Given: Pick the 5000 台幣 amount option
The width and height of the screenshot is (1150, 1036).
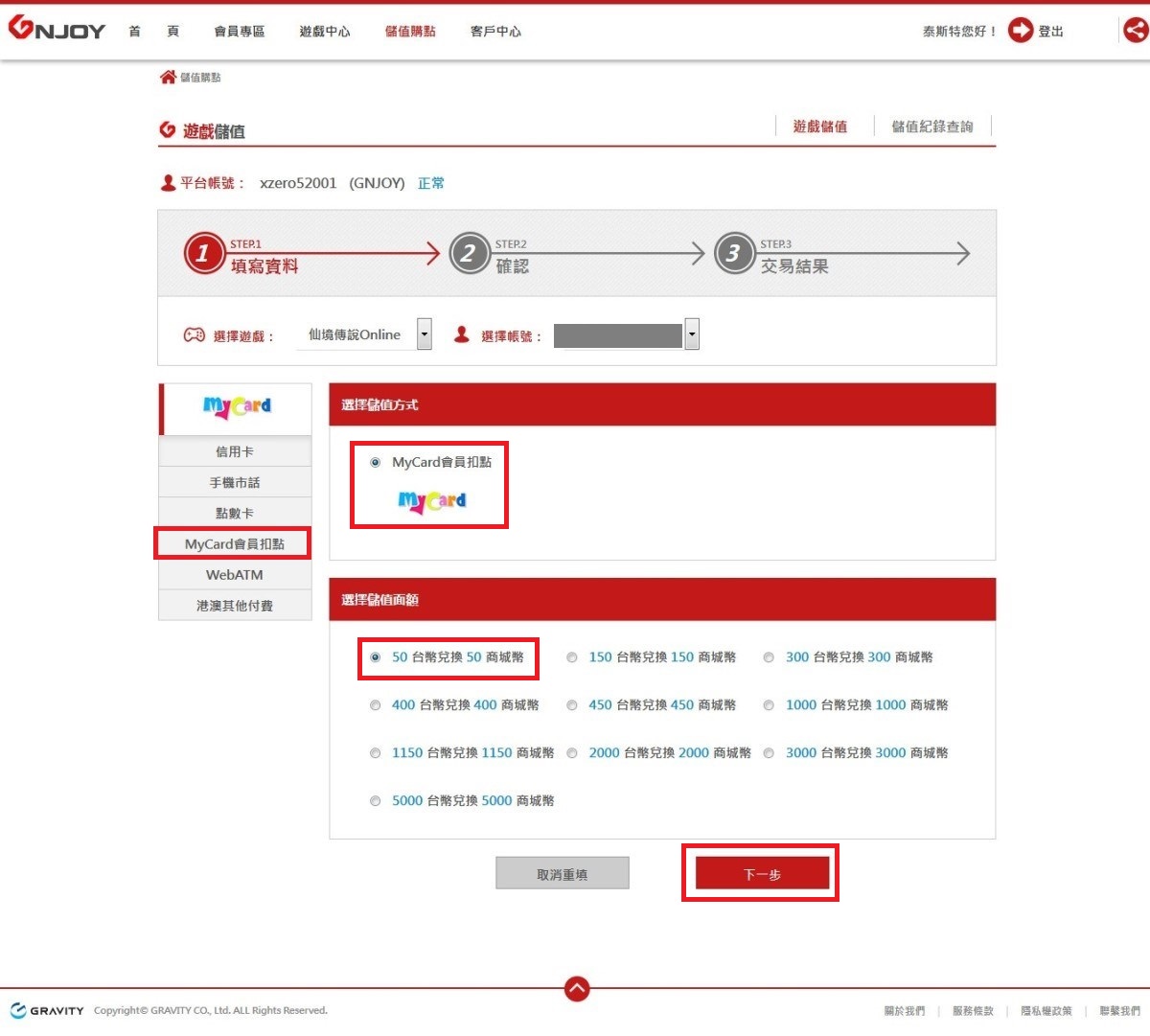Looking at the screenshot, I should tap(376, 801).
